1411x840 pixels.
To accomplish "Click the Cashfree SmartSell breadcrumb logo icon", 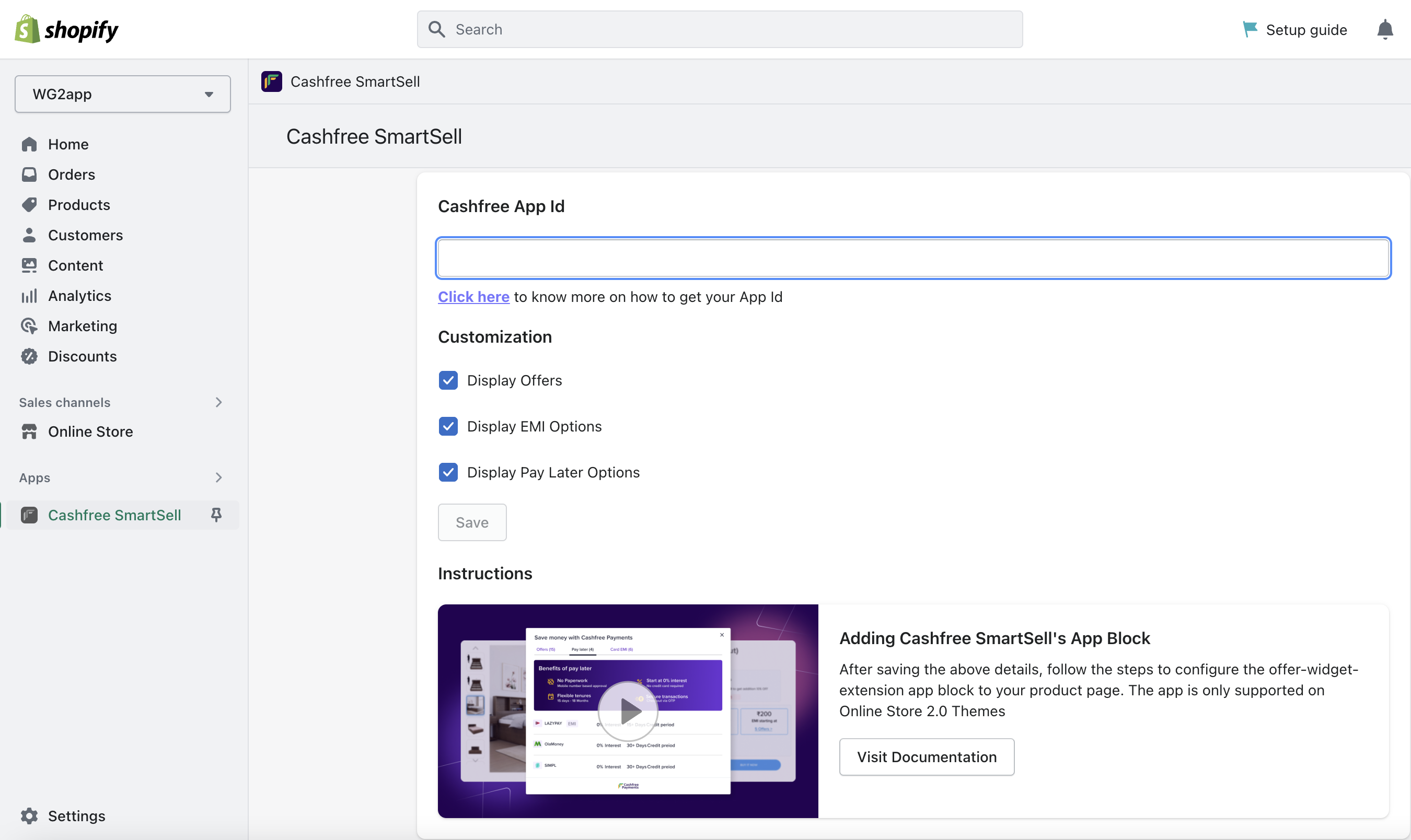I will 272,81.
